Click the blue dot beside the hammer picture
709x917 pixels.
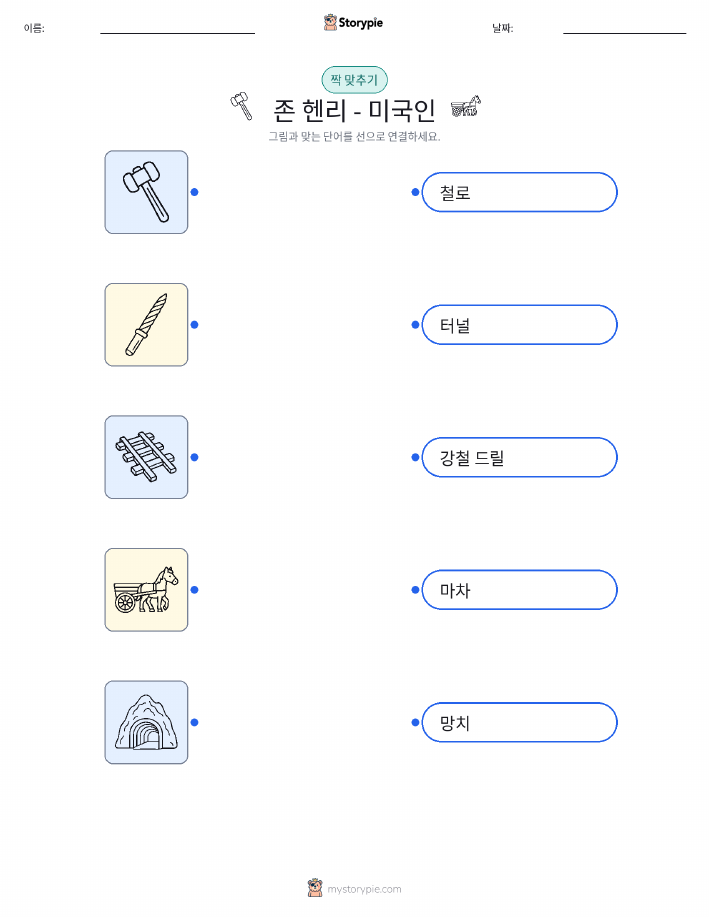[x=195, y=192]
